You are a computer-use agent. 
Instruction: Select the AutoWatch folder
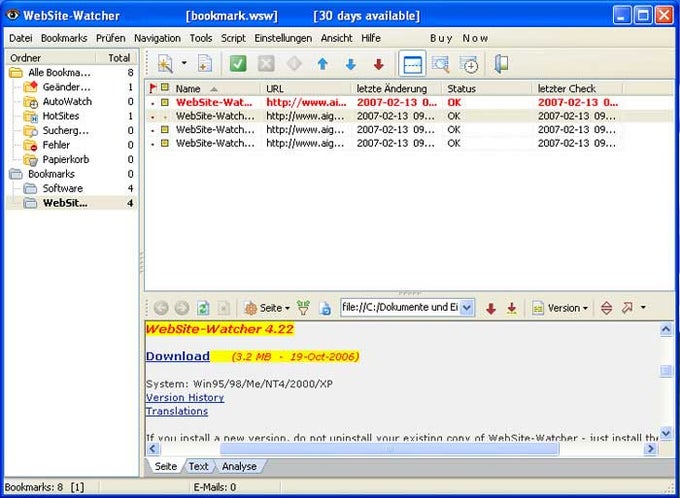point(67,102)
